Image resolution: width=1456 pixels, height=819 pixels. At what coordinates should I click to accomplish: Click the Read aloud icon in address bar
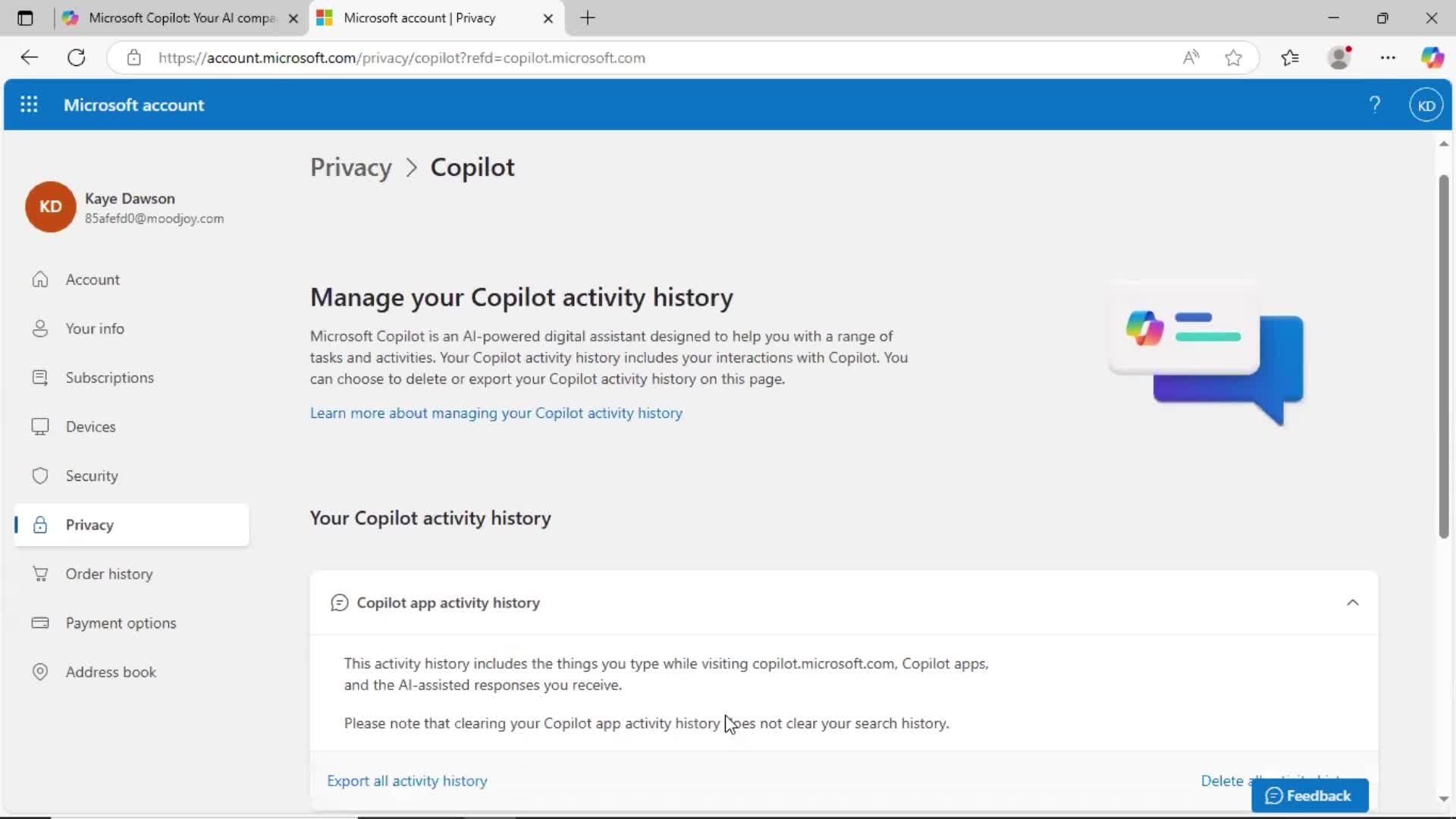click(1191, 58)
